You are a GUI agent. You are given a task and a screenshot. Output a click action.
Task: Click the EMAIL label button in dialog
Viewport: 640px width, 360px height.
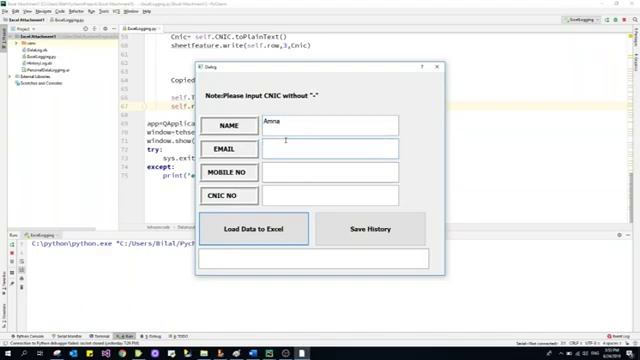(x=229, y=149)
